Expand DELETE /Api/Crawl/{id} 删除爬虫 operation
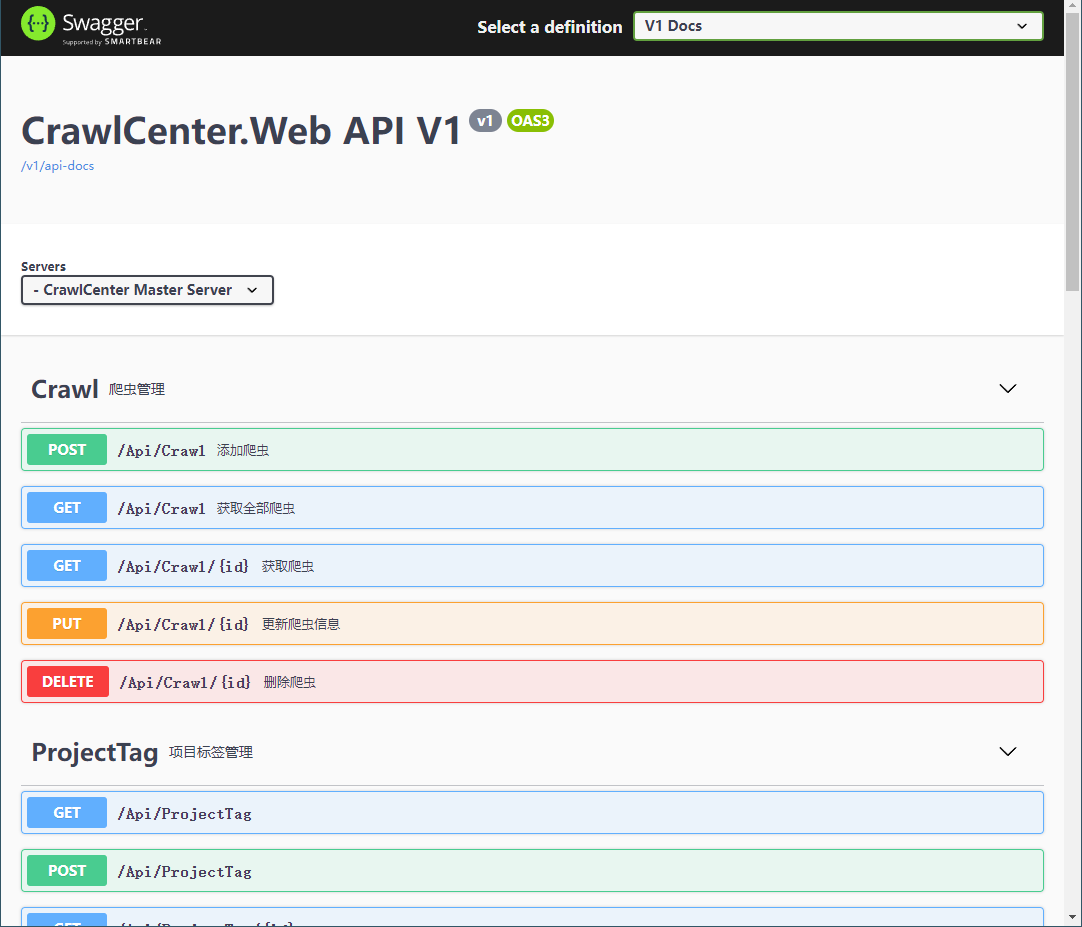The width and height of the screenshot is (1082, 927). 532,682
